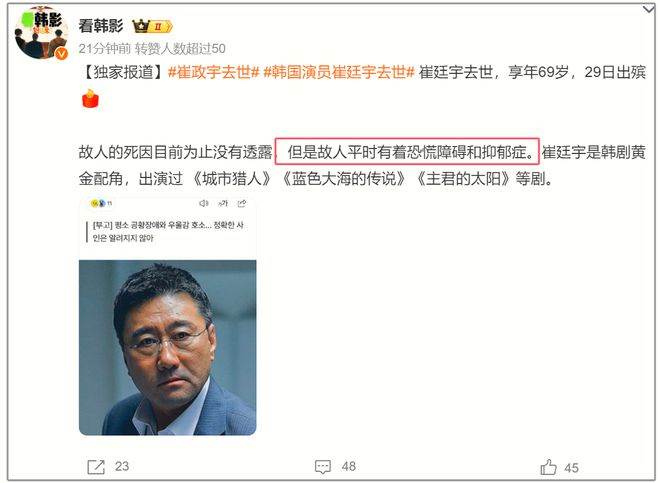Screen dimensions: 660x483
Task: Open hashtag #崔政宇去世# topic
Action: coord(213,72)
